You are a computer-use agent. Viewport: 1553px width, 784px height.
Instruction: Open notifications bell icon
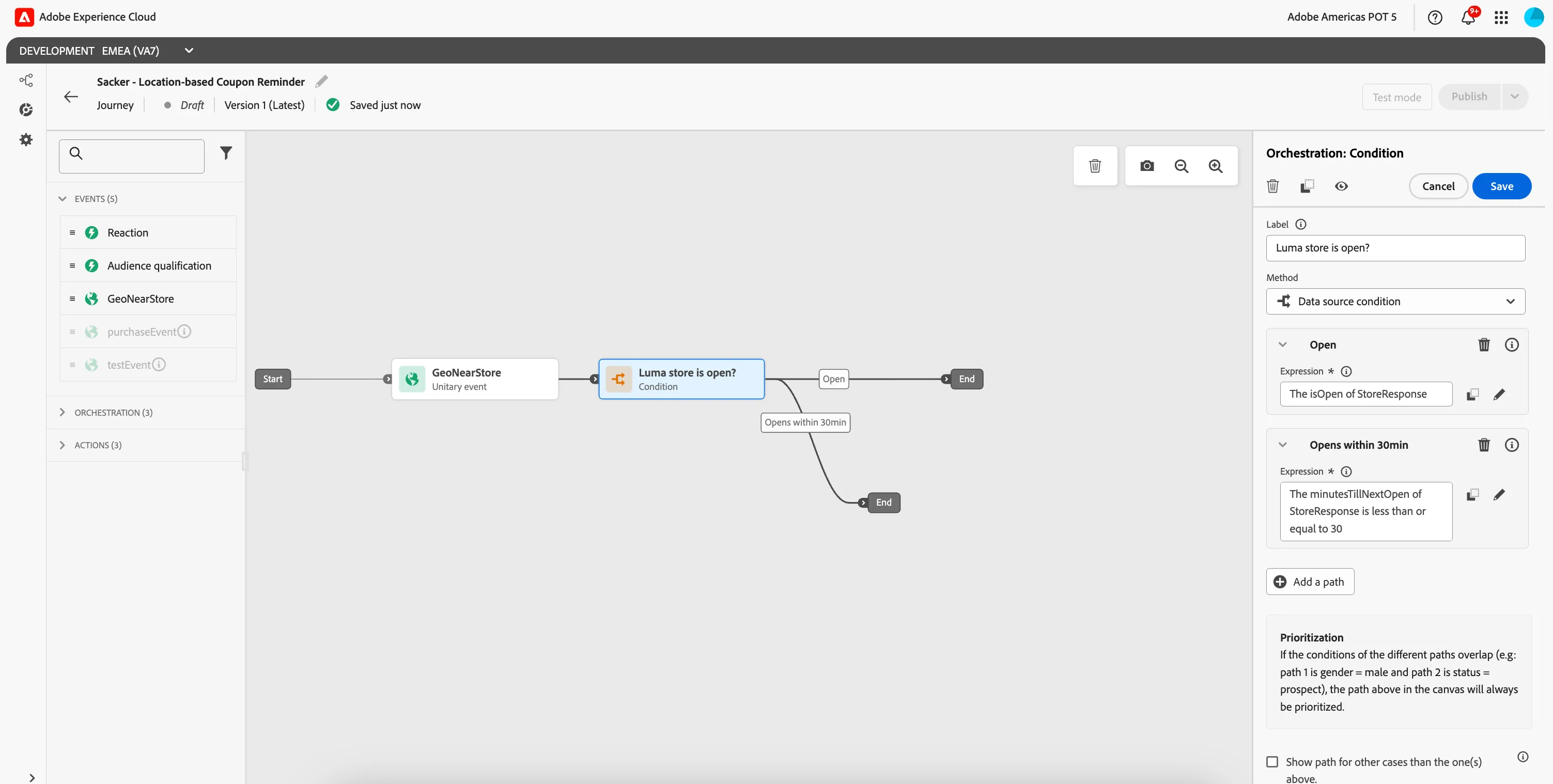[1468, 18]
